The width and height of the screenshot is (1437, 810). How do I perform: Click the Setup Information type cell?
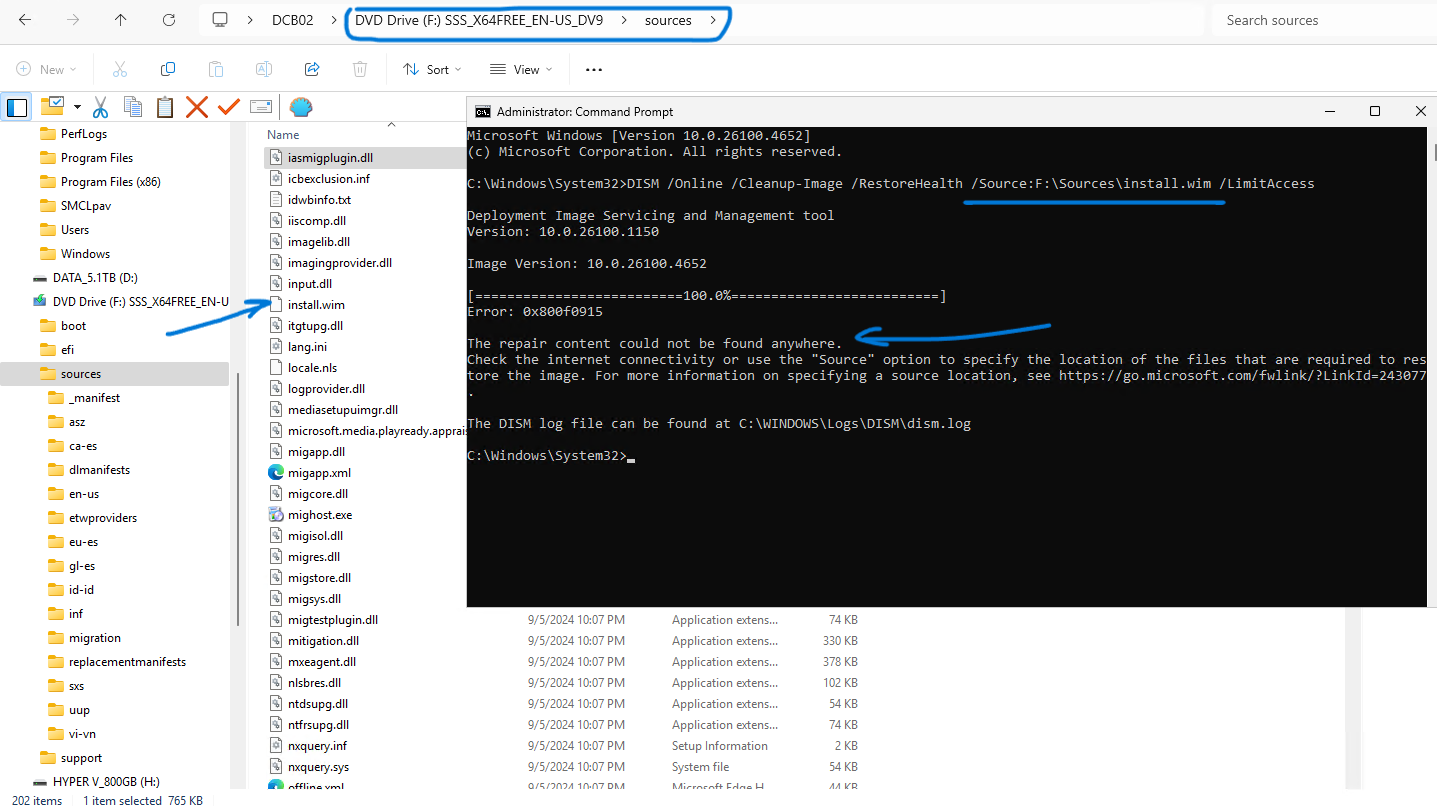(x=720, y=746)
